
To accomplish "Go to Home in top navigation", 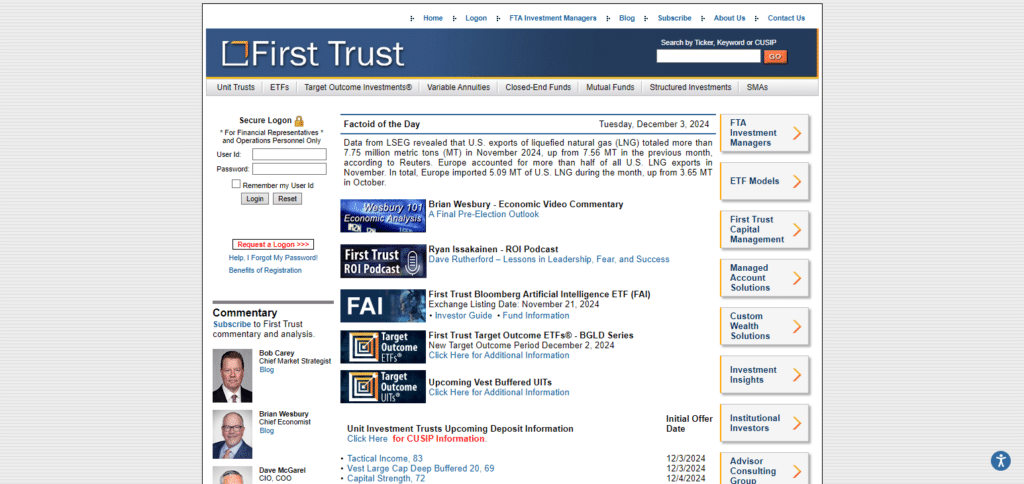I will [433, 18].
